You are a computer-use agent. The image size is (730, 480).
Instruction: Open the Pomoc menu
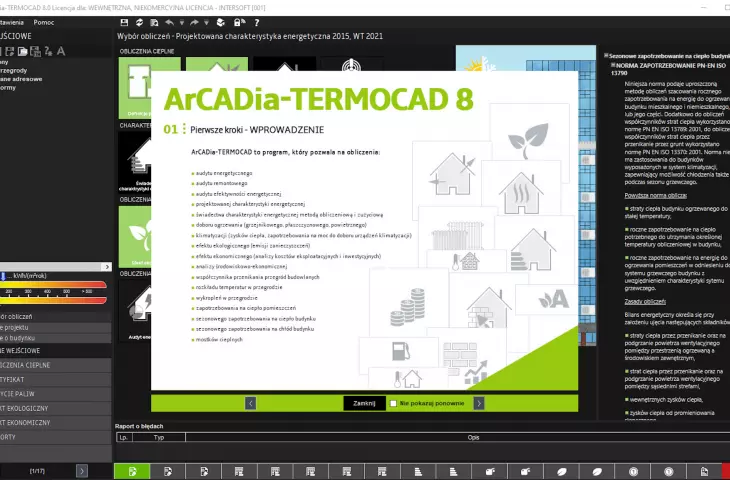pyautogui.click(x=44, y=22)
